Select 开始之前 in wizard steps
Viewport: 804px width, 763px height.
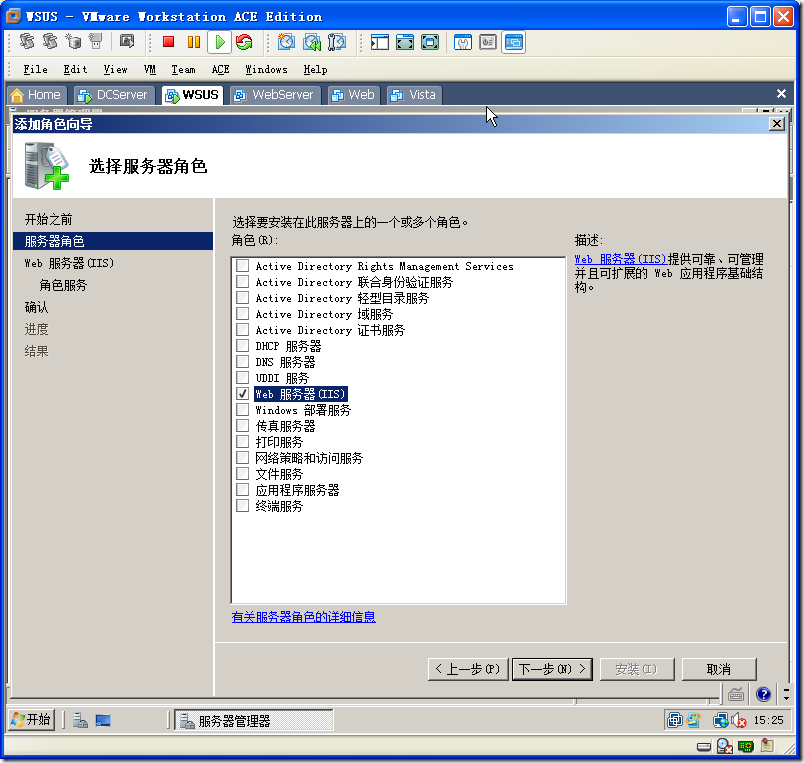click(49, 219)
